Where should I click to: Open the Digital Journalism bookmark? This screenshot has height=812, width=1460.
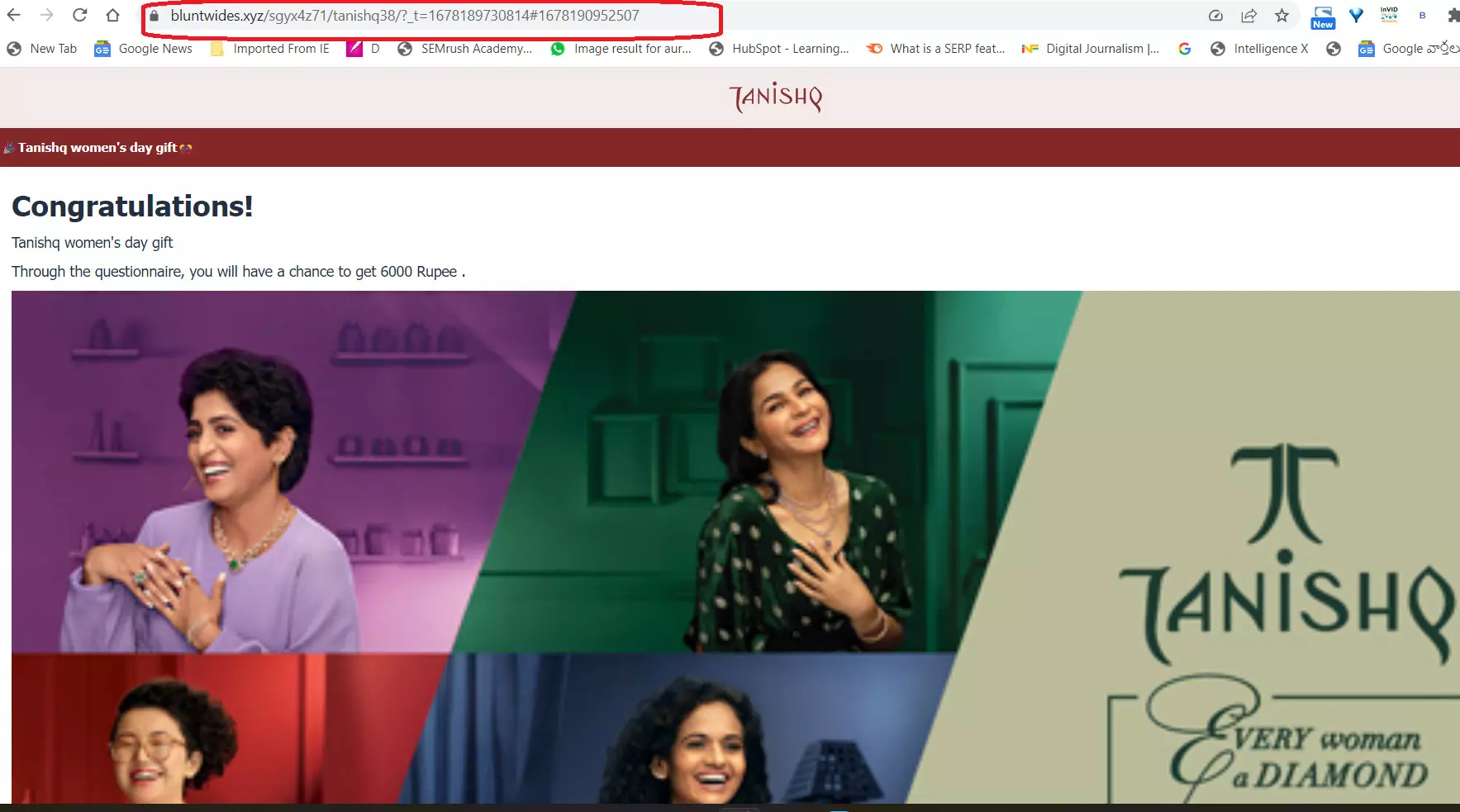pos(1091,49)
